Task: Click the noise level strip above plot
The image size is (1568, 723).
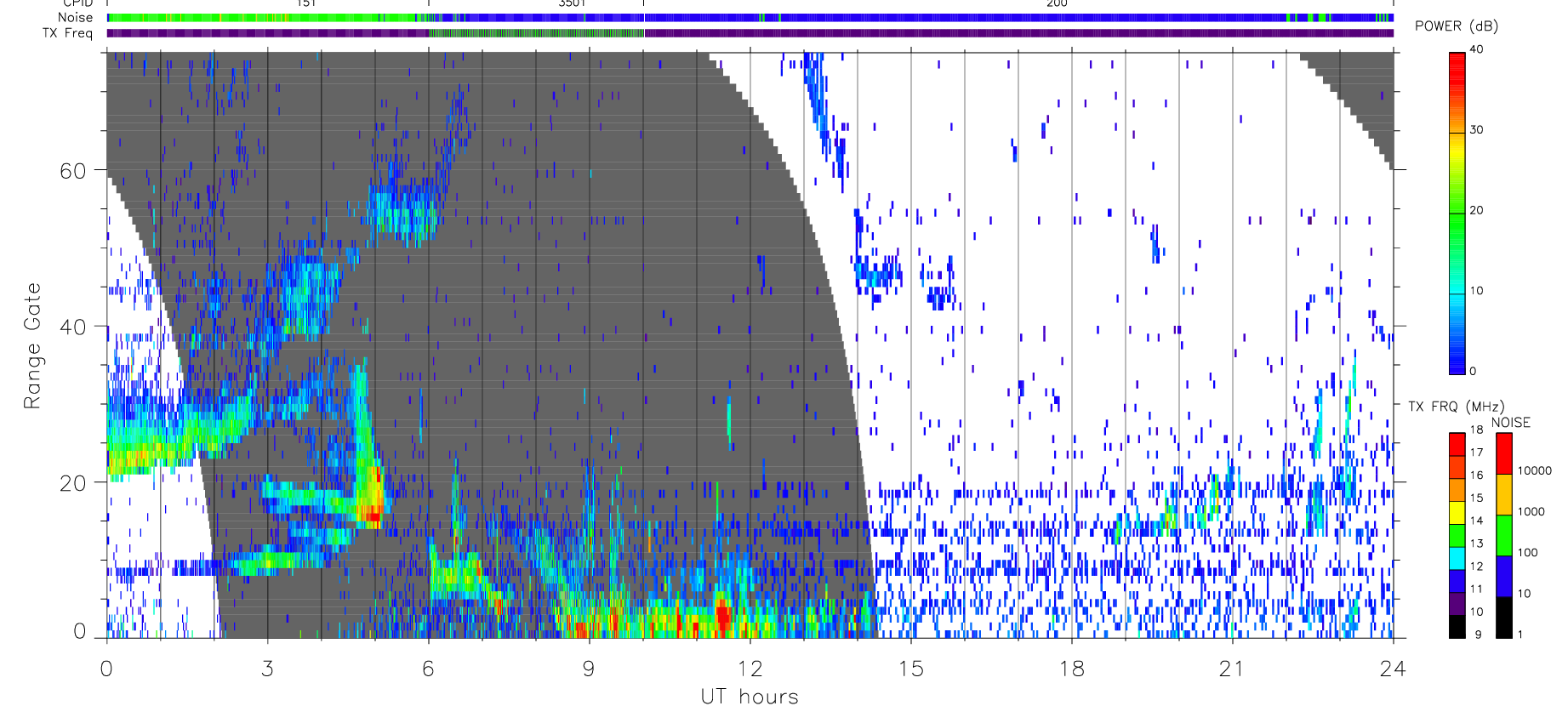Action: tap(750, 17)
